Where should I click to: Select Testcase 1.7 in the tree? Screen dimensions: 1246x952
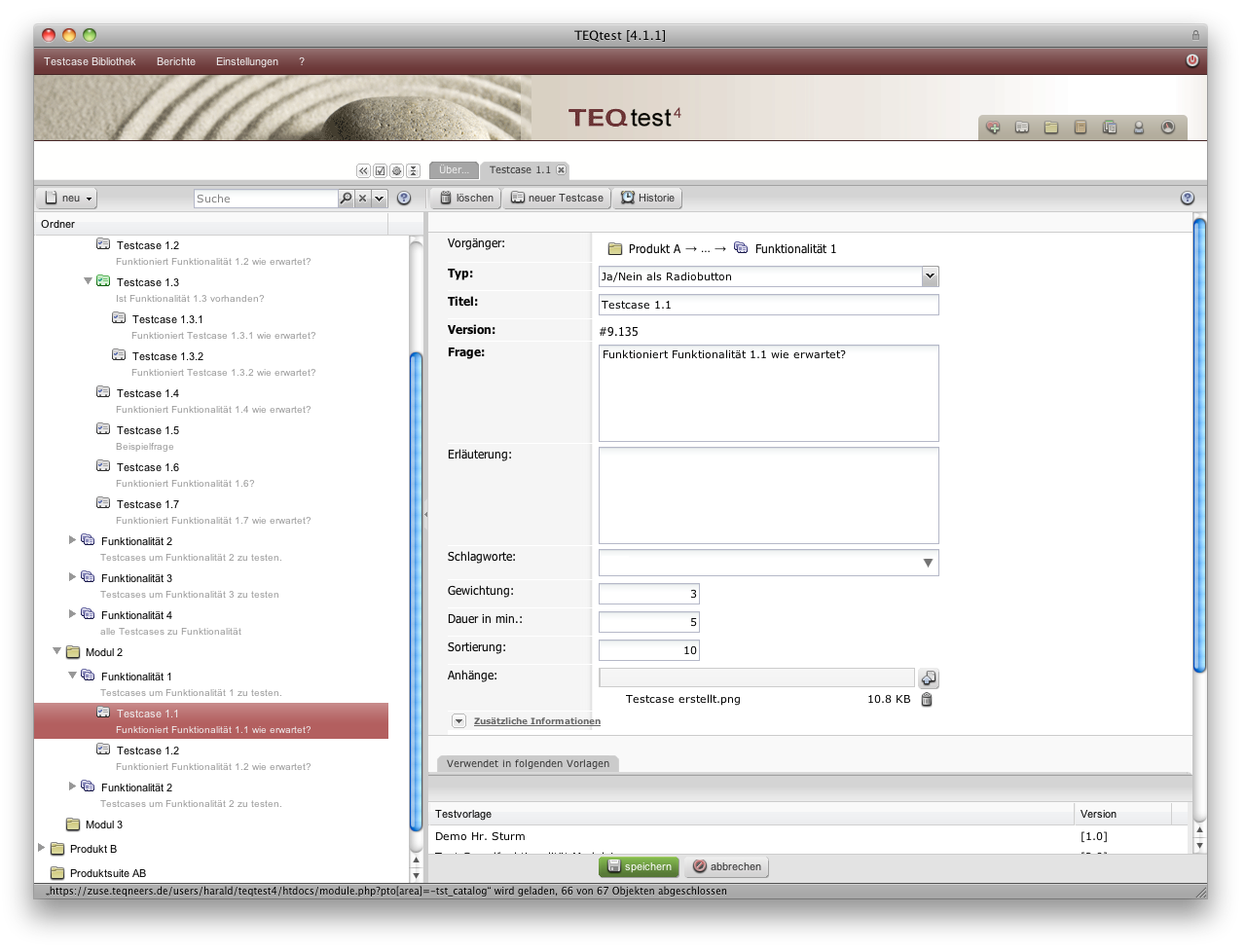(148, 504)
